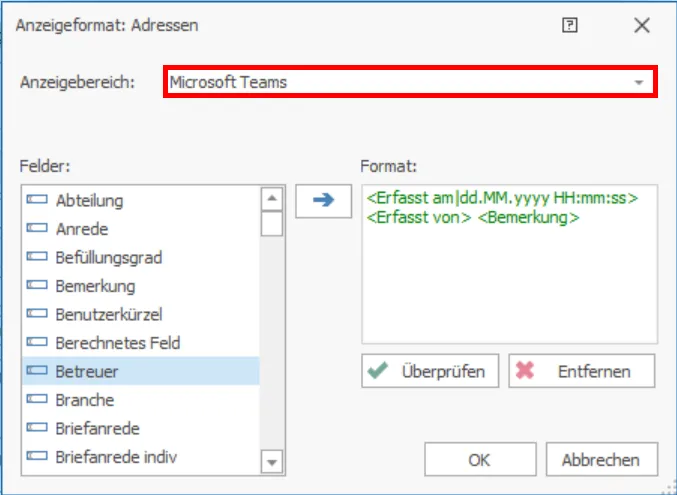The height and width of the screenshot is (495, 677).
Task: Click the Abbrechen button
Action: point(601,460)
